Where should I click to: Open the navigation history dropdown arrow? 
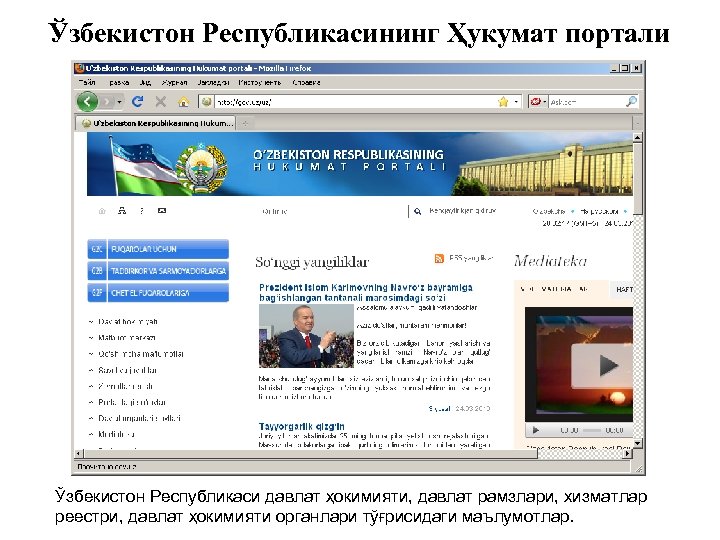pos(119,102)
